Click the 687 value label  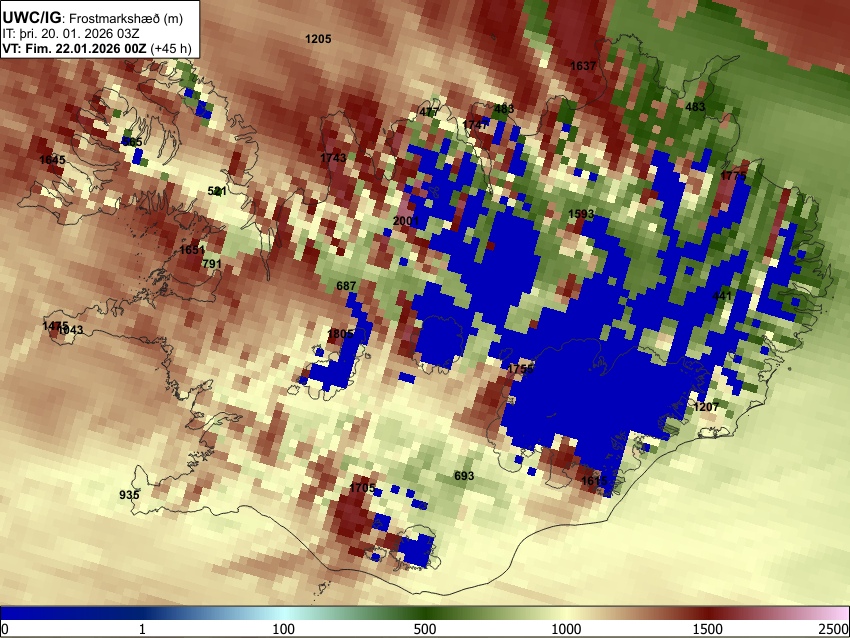click(x=346, y=286)
